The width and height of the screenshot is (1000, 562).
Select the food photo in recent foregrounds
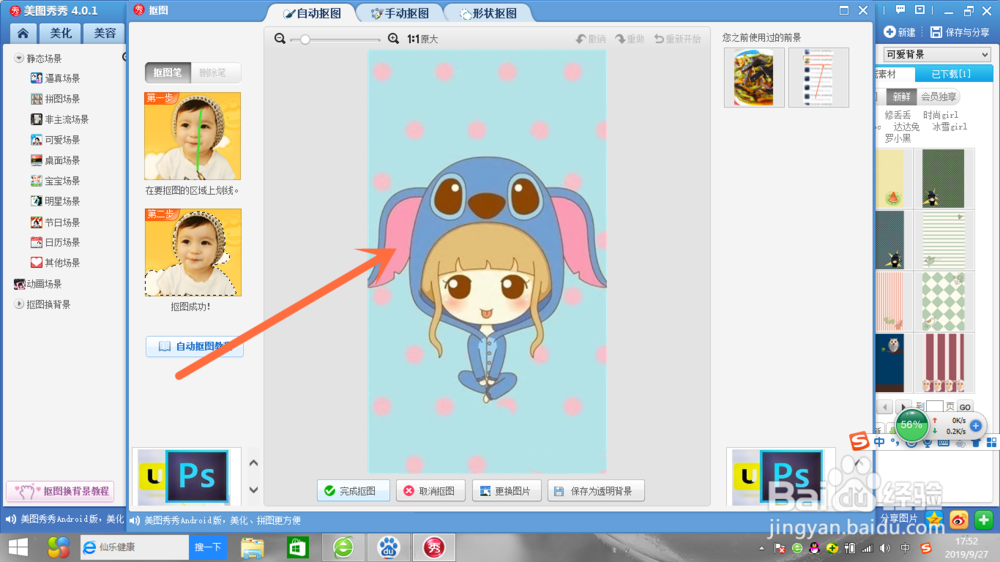754,77
